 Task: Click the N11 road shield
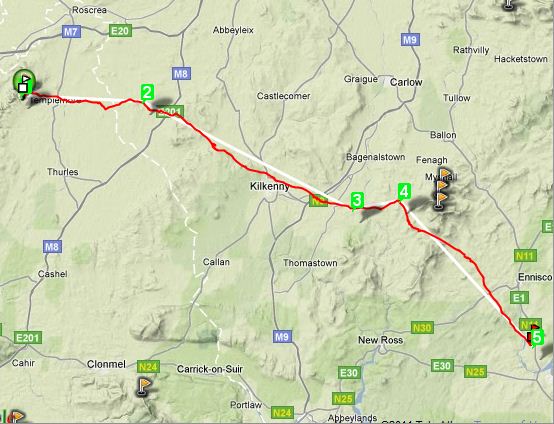tap(525, 255)
